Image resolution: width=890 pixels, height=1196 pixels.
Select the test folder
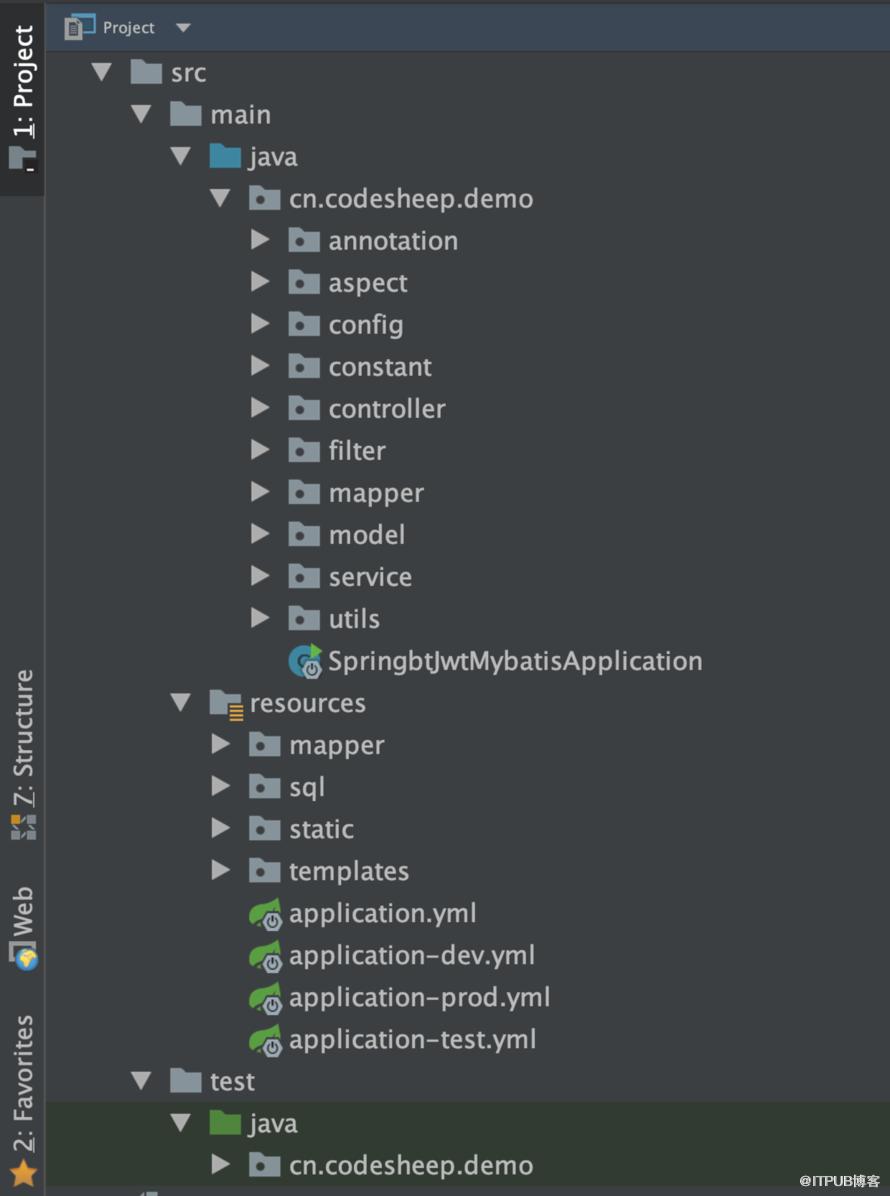point(232,1081)
